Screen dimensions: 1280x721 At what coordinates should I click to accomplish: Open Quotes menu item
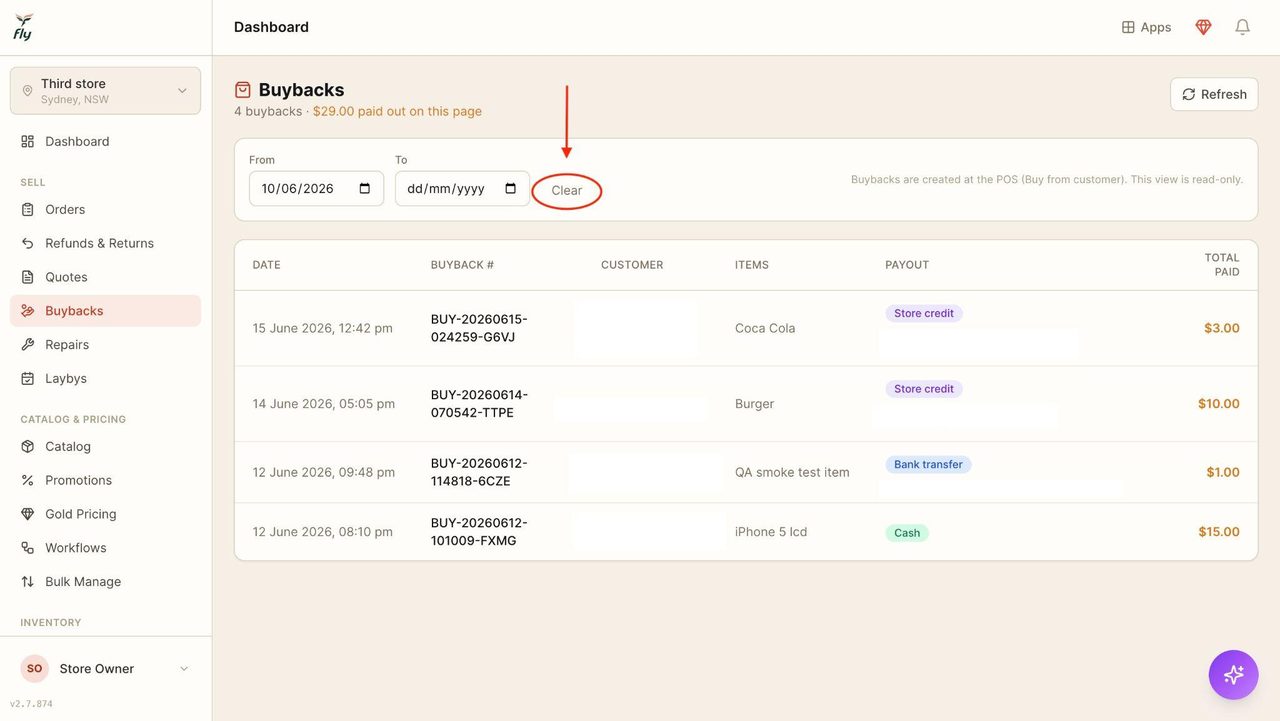105,277
